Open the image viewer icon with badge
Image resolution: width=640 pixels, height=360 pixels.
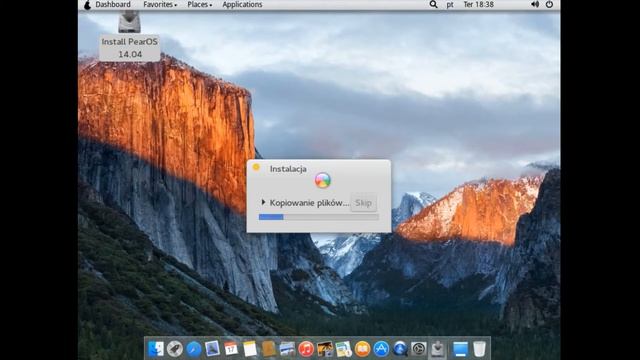pyautogui.click(x=344, y=349)
